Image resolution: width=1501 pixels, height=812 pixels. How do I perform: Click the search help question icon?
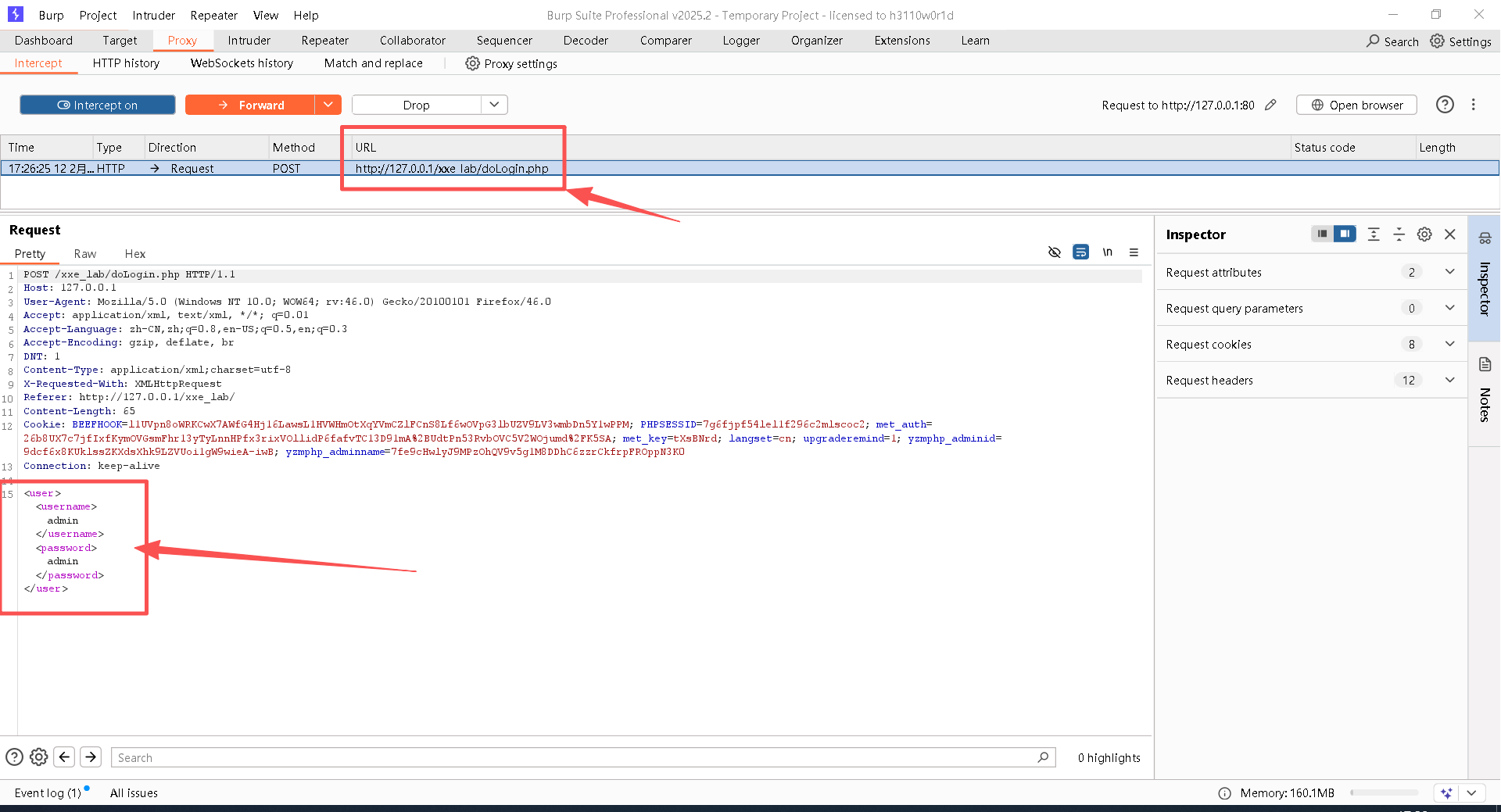pos(14,757)
